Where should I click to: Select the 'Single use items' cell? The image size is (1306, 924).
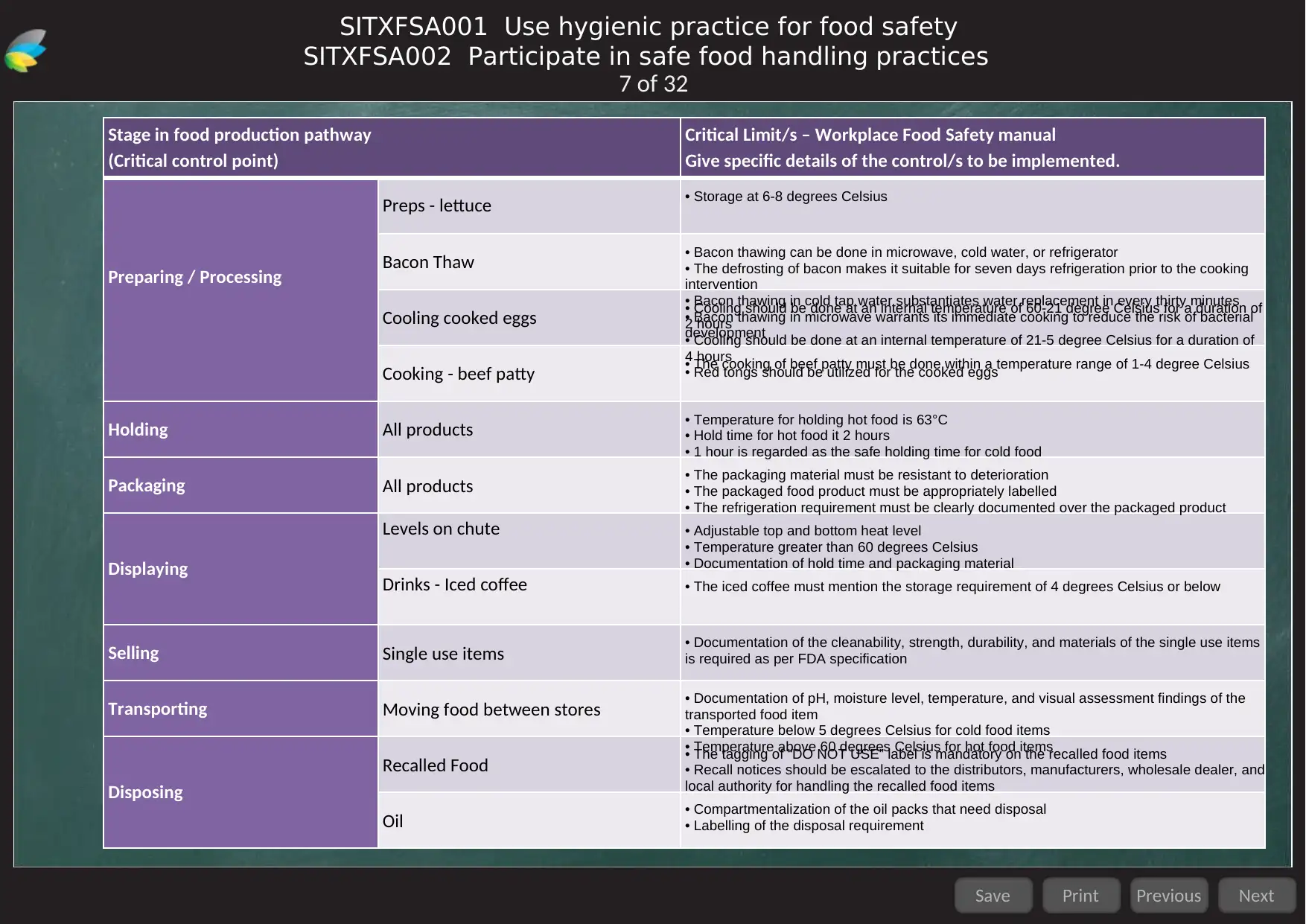(x=529, y=653)
